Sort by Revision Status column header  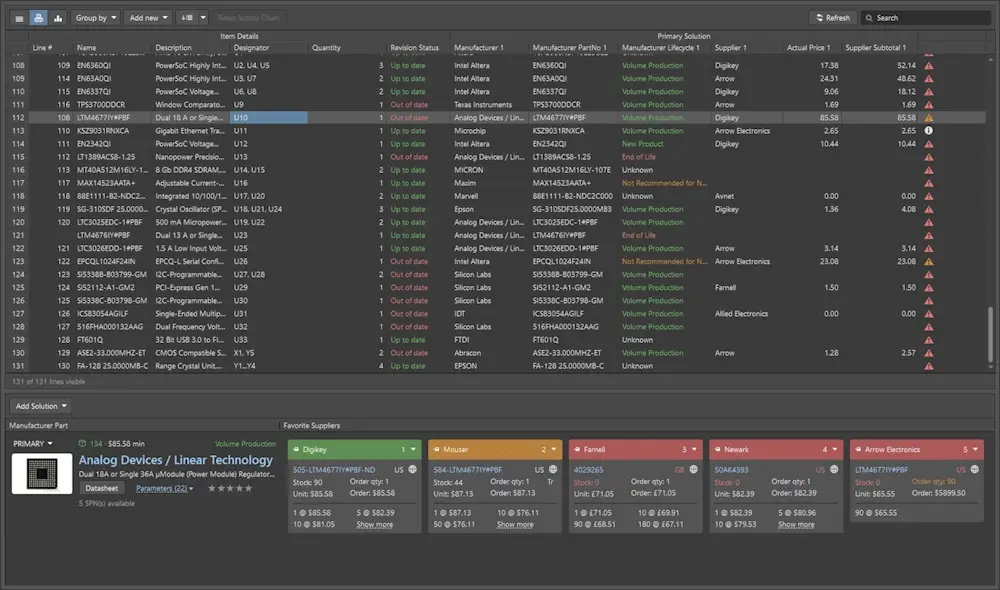click(x=414, y=47)
